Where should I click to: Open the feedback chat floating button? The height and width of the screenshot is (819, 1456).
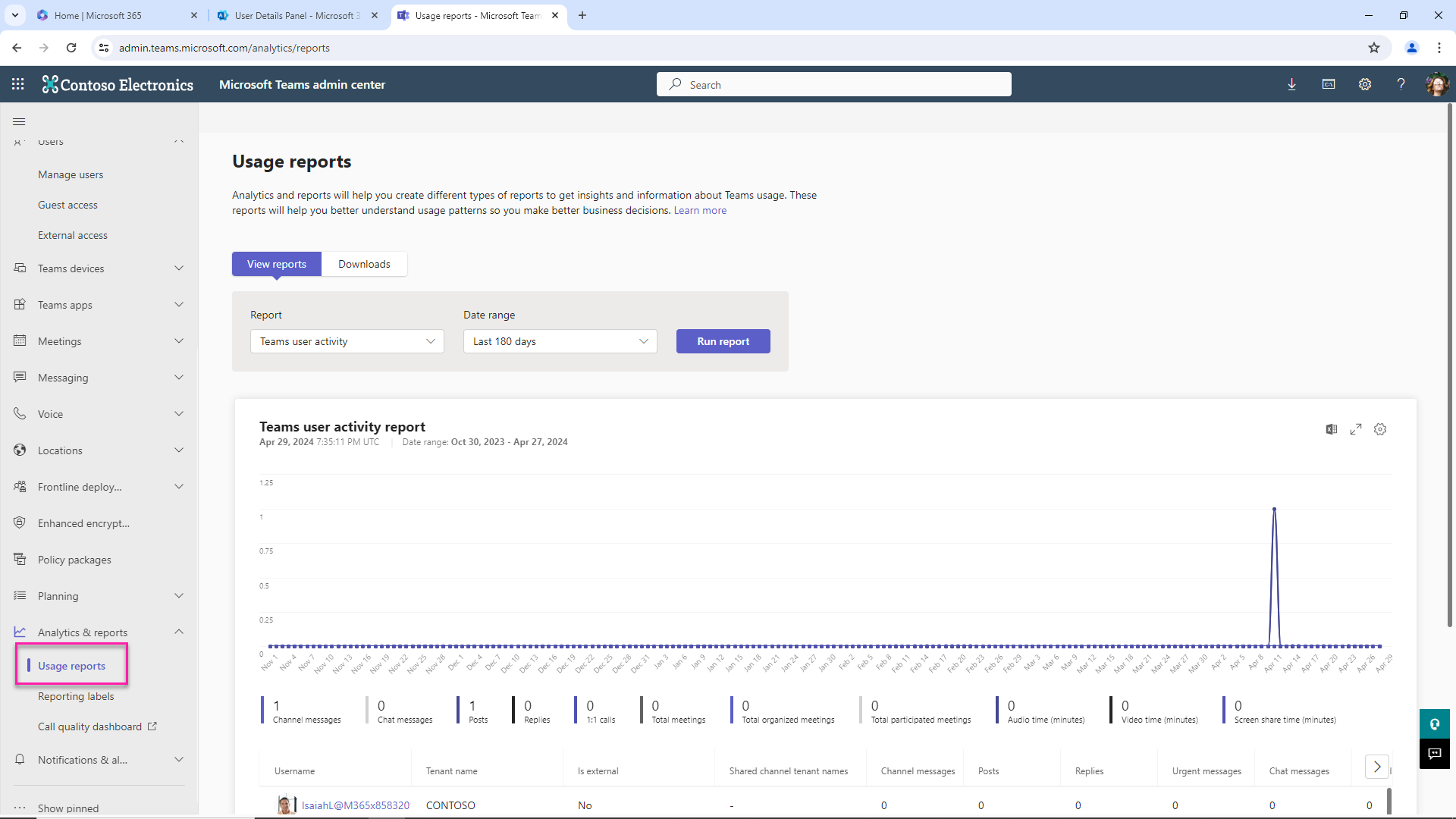[1435, 754]
